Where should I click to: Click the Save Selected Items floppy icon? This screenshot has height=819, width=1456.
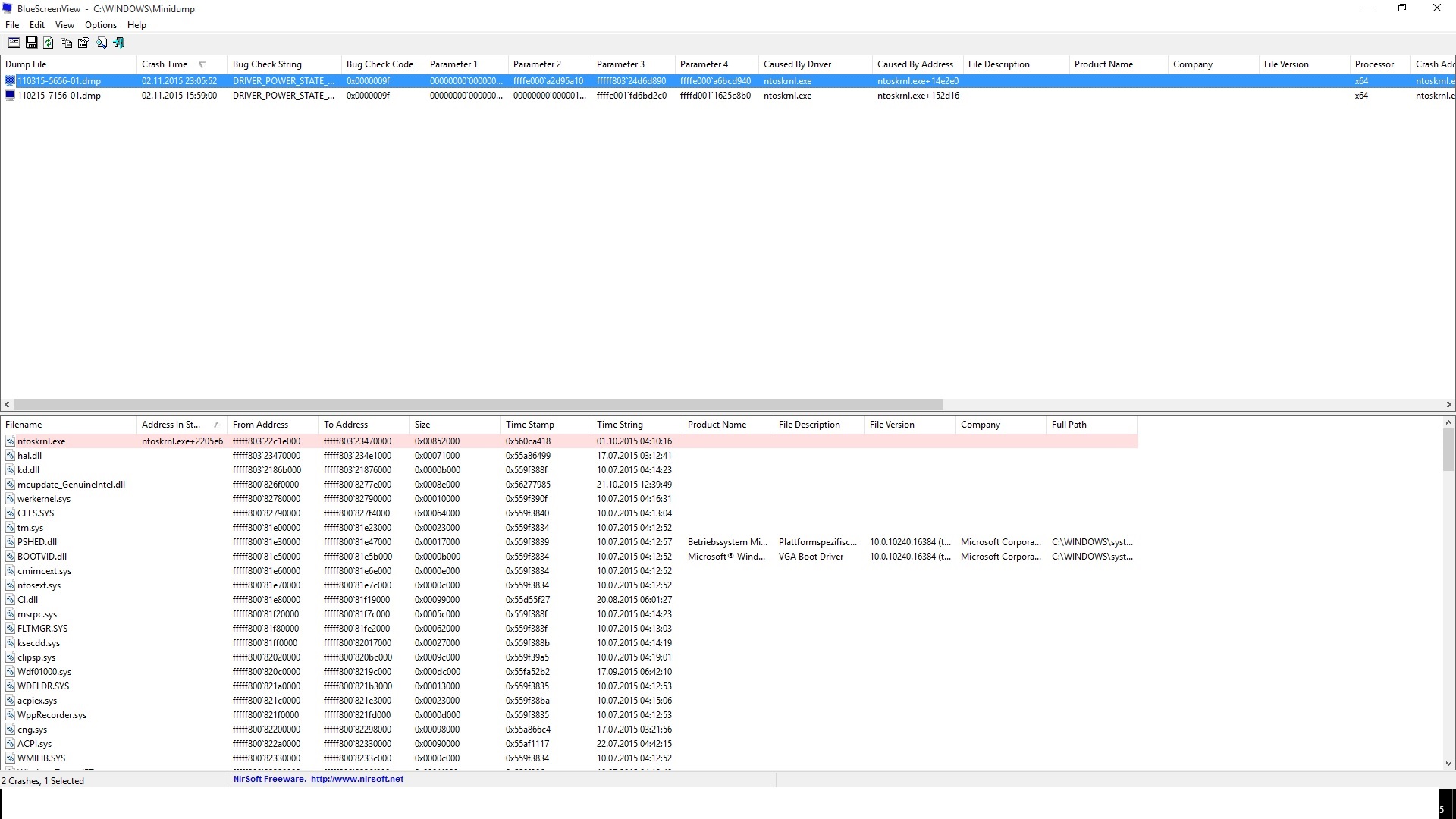tap(32, 43)
